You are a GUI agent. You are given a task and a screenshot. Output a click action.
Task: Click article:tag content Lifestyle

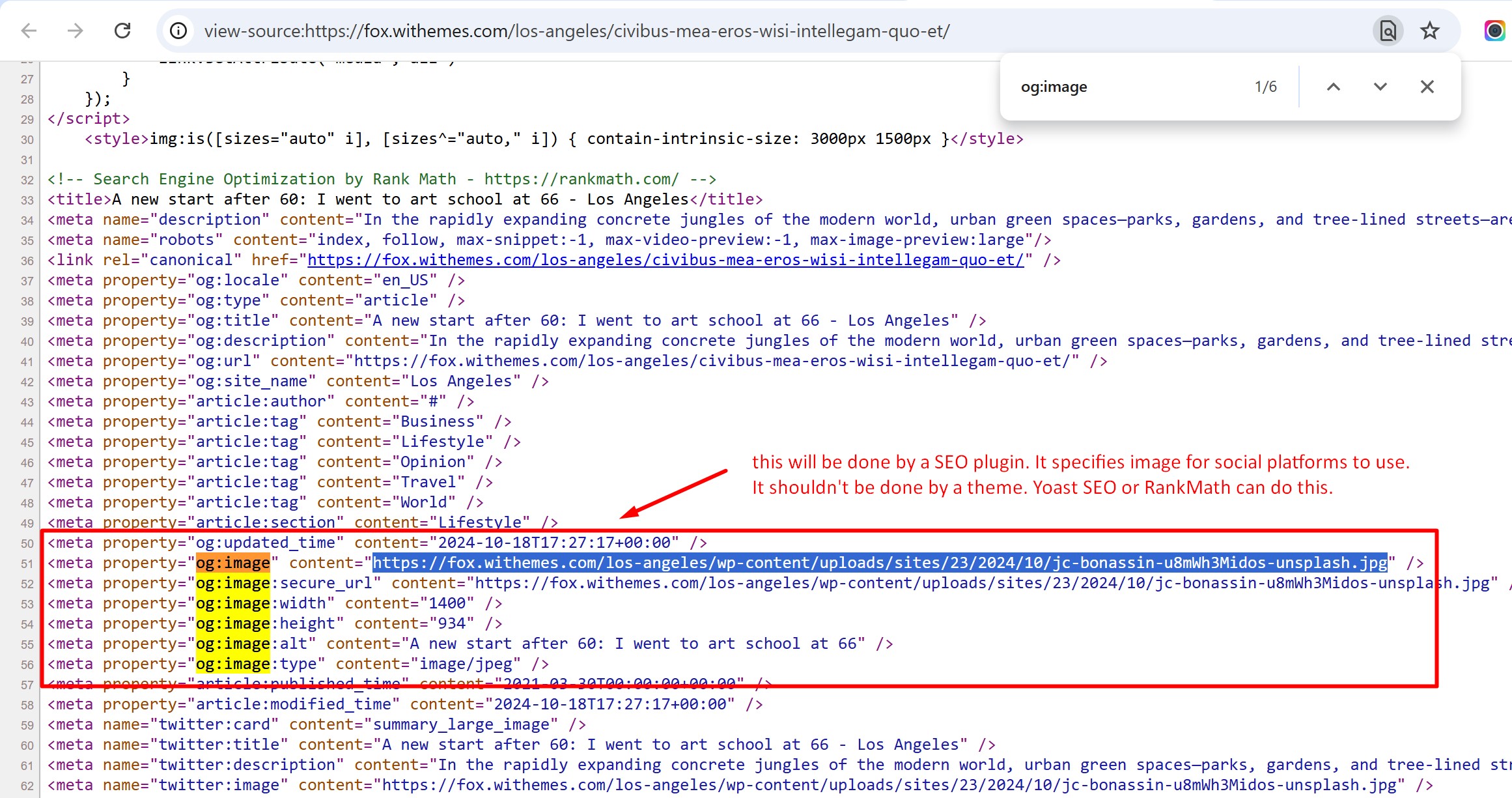tap(442, 442)
